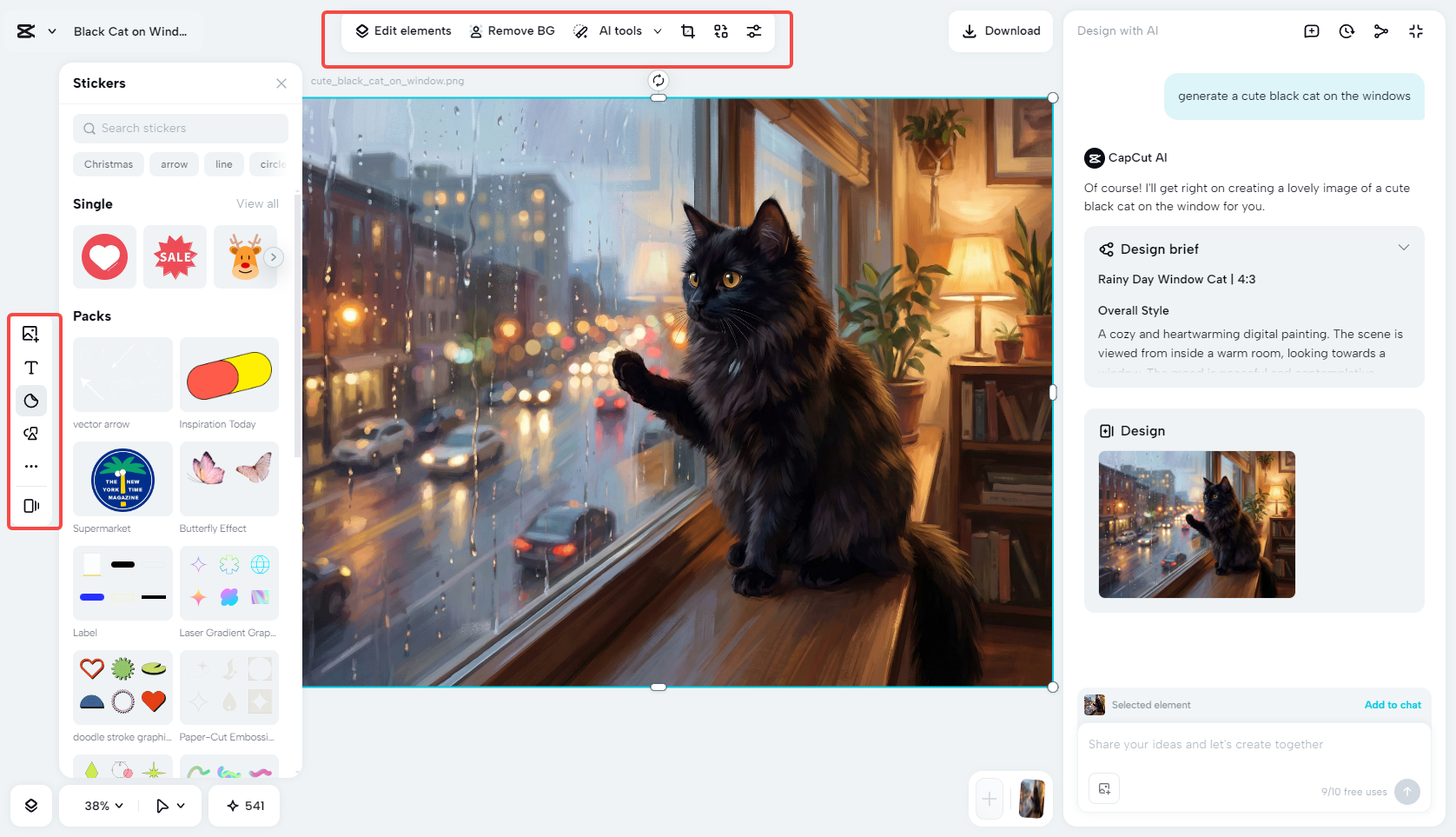Screen dimensions: 1456x837
Task: Select the black cat canvas image
Action: (x=678, y=392)
